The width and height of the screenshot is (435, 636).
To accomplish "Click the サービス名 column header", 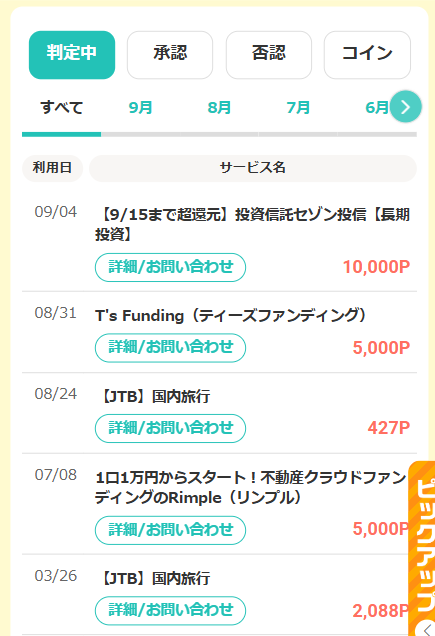I will pos(253,168).
